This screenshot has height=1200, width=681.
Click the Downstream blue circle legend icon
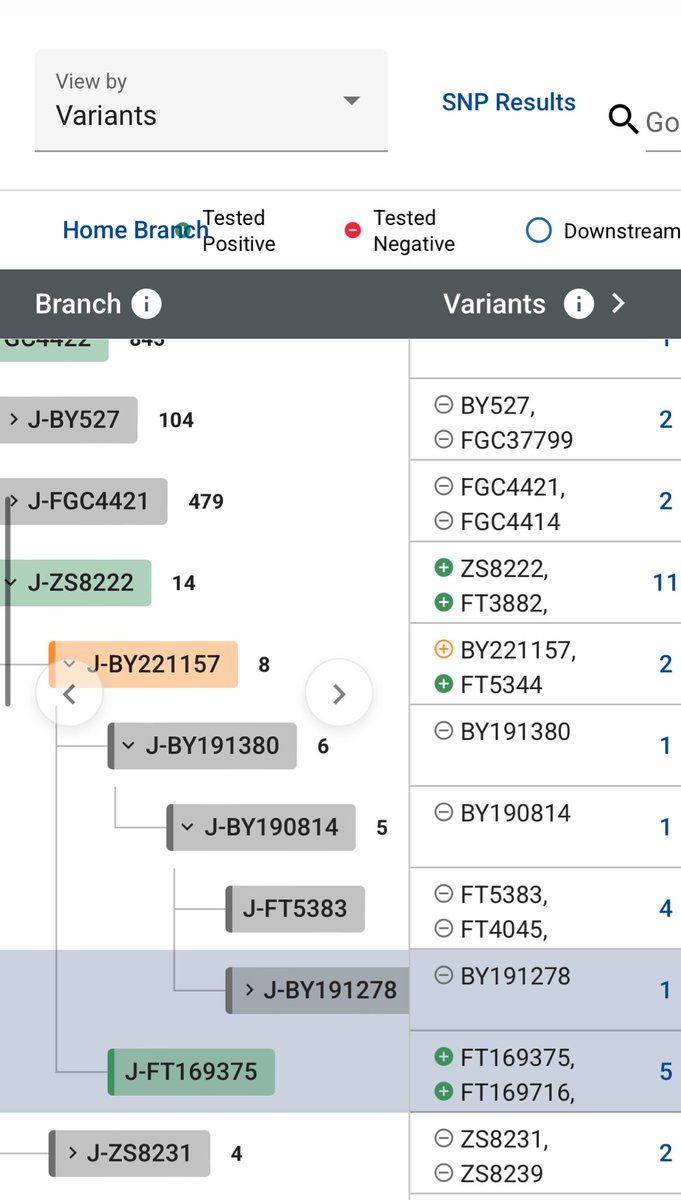click(x=538, y=231)
